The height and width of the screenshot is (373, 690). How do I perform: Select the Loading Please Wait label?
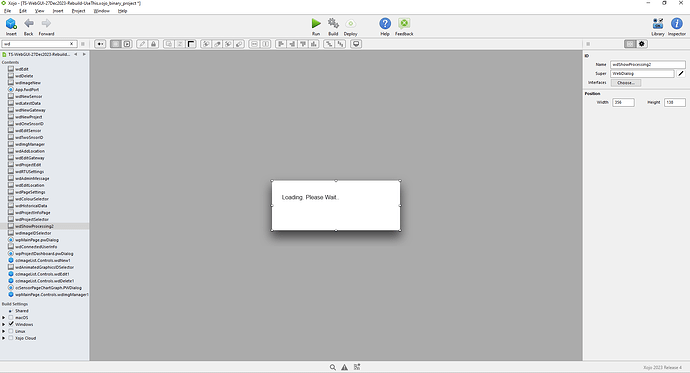(311, 197)
